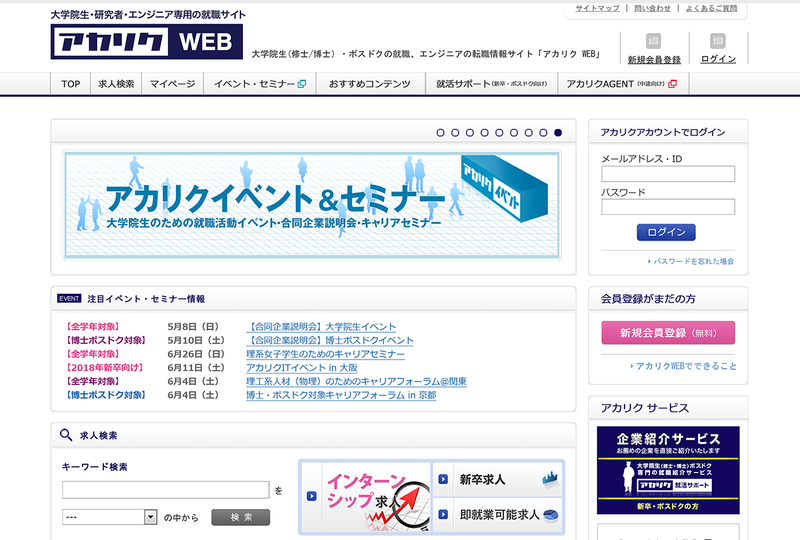800x540 pixels.
Task: Open the イベント・セミナー navigation tab
Action: 260,84
